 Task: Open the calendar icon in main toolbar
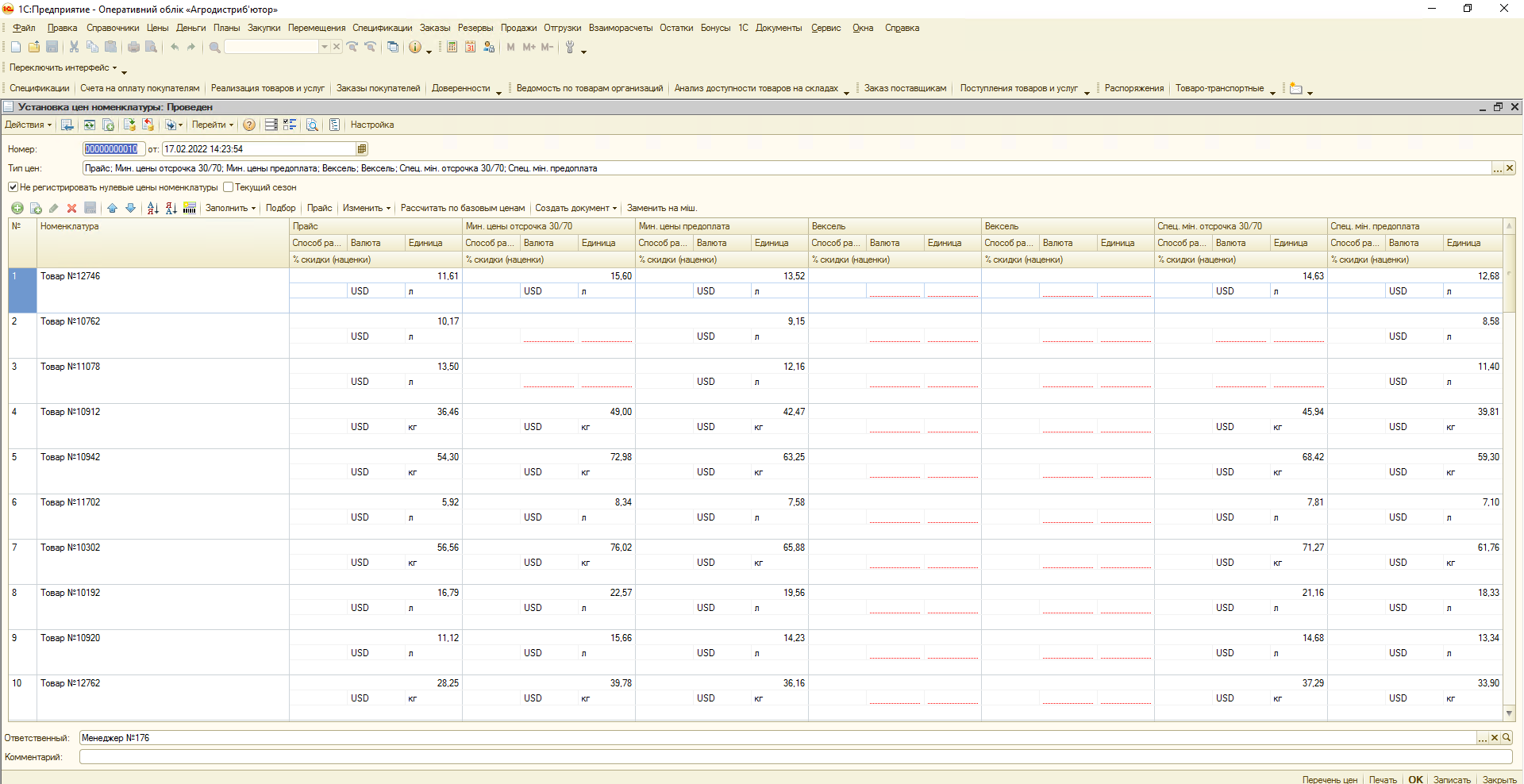click(x=470, y=48)
